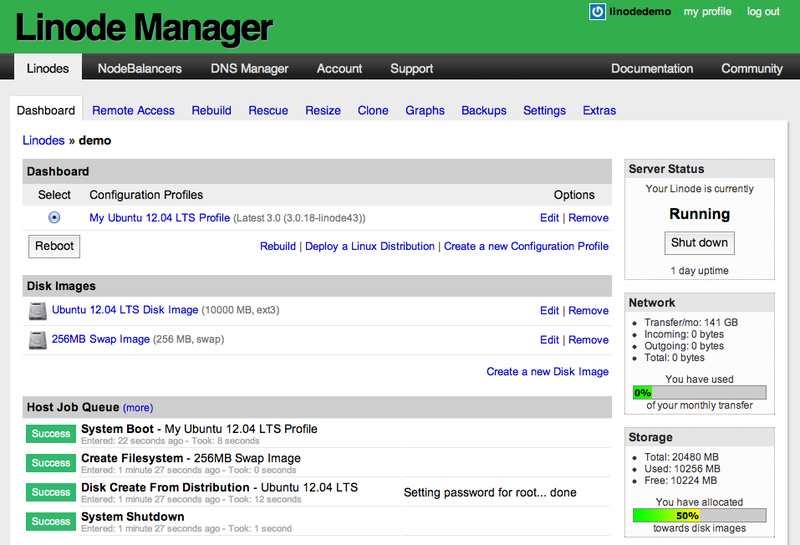Open the DNS Manager menu item

tap(249, 68)
